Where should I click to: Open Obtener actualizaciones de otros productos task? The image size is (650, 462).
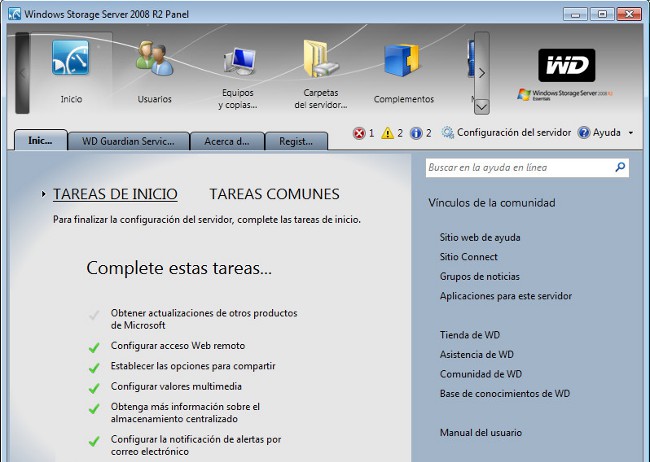[204, 319]
